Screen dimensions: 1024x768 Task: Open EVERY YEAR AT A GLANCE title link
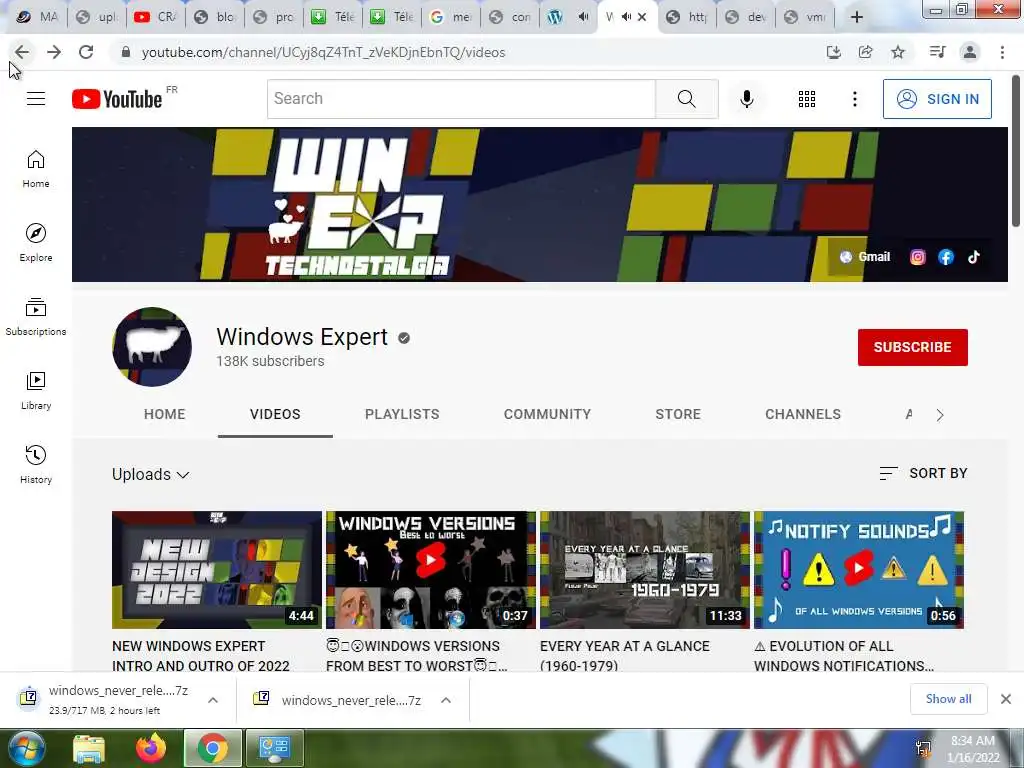624,656
